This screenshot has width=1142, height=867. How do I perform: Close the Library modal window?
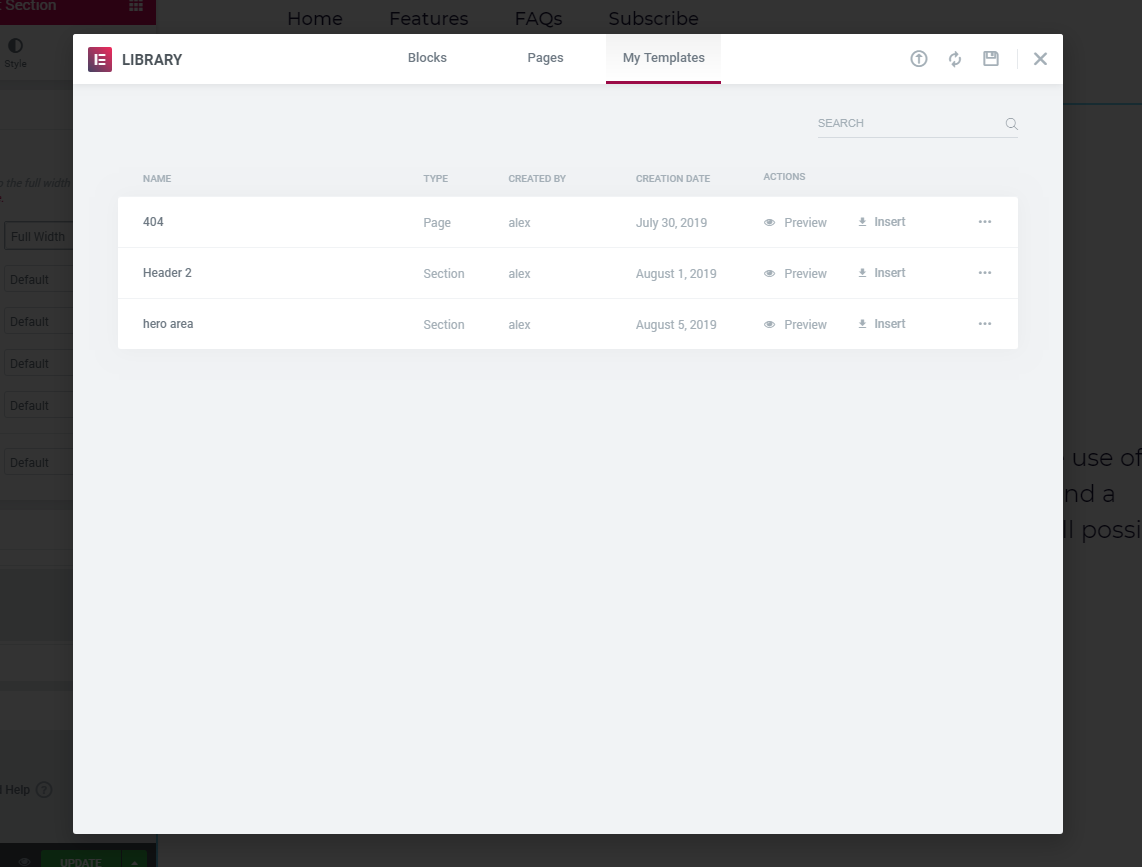click(x=1040, y=59)
